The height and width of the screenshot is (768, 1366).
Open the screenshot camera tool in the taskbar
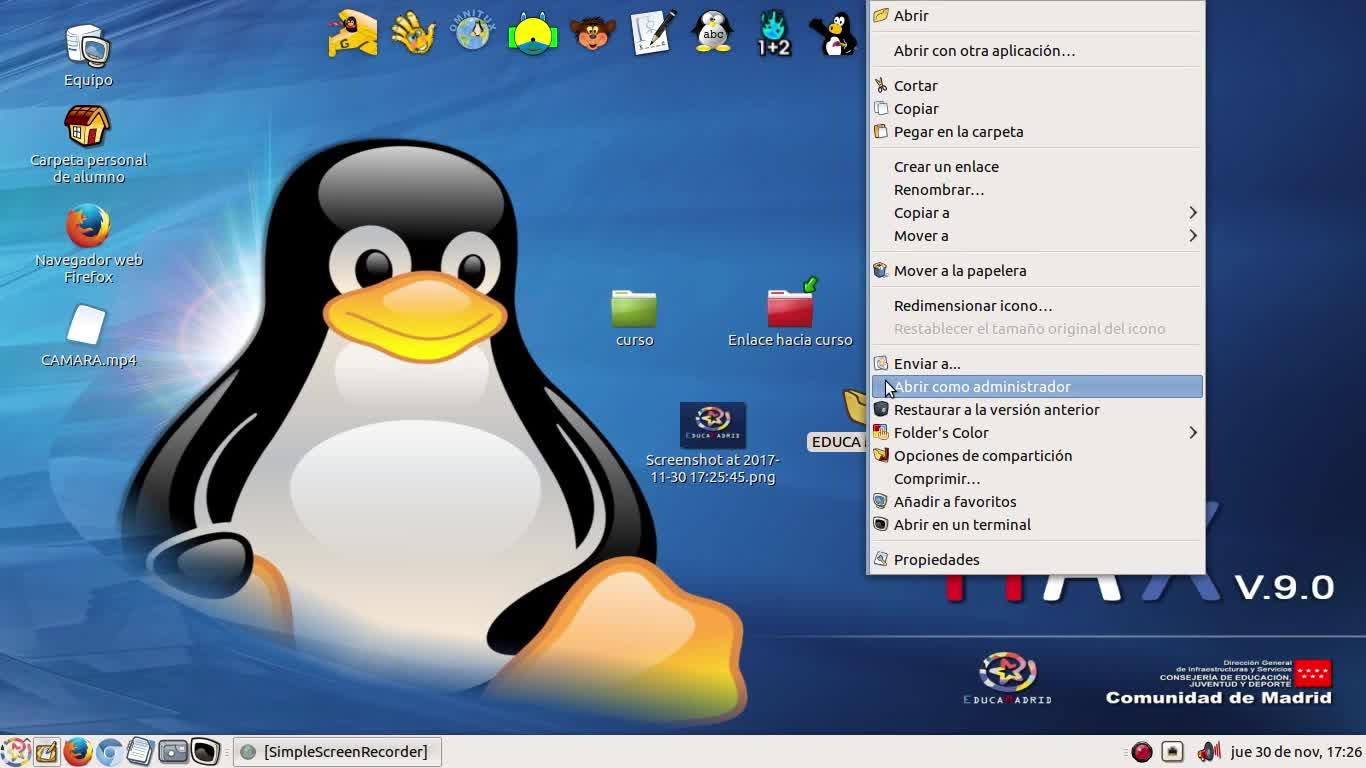[x=173, y=751]
